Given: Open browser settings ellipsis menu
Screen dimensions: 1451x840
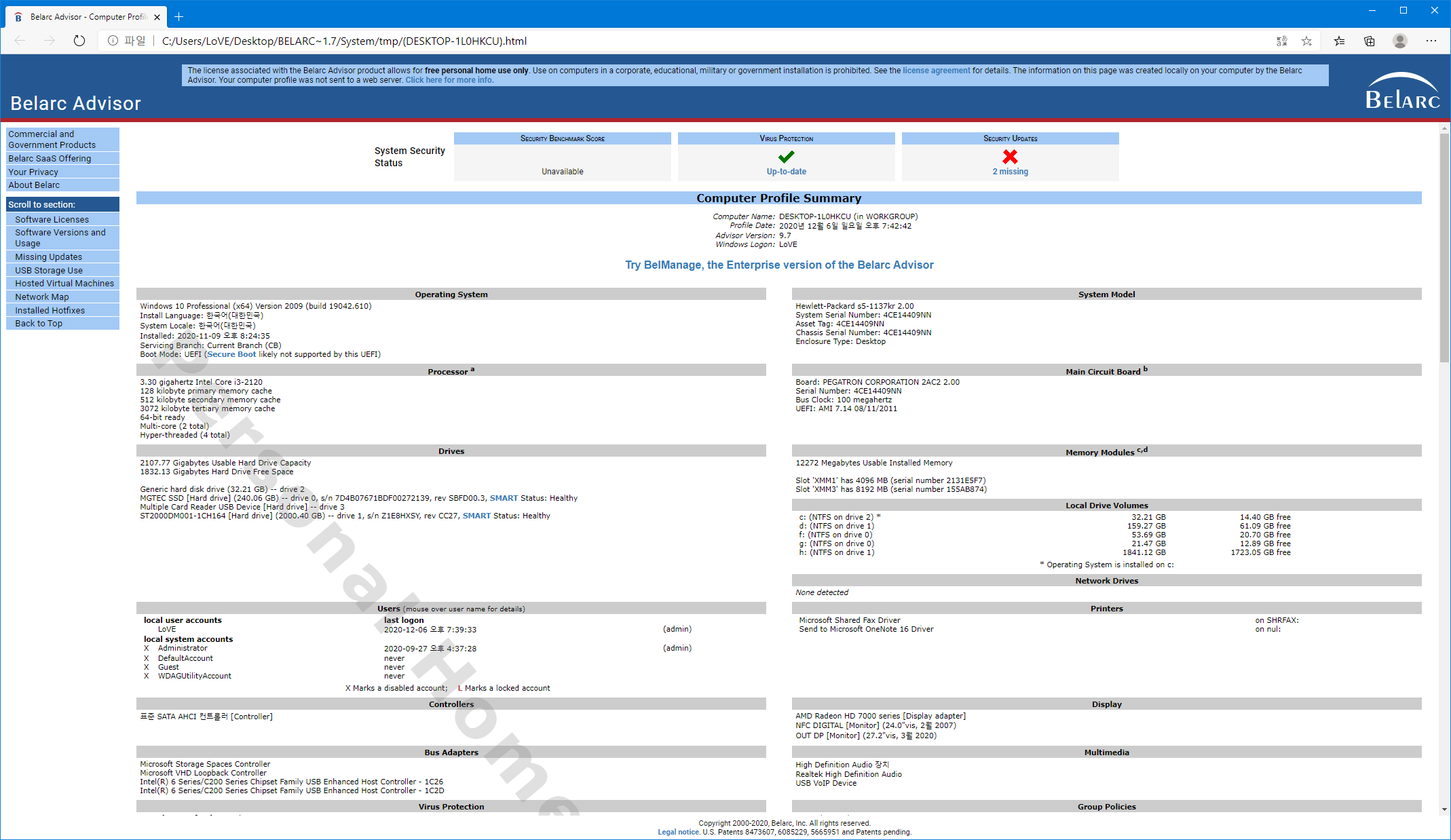Looking at the screenshot, I should pyautogui.click(x=1431, y=41).
